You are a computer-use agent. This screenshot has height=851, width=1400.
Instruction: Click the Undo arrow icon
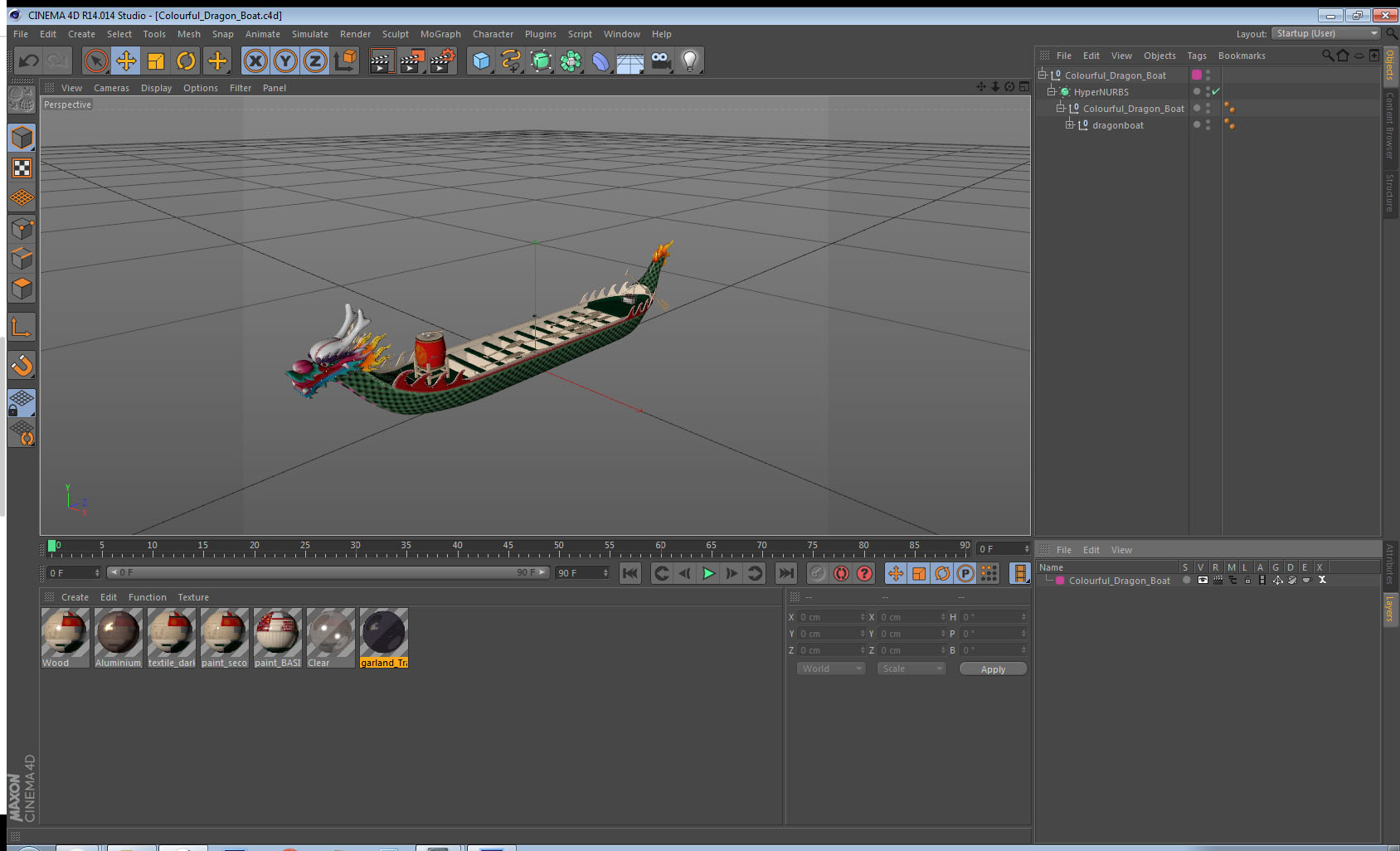(x=29, y=61)
